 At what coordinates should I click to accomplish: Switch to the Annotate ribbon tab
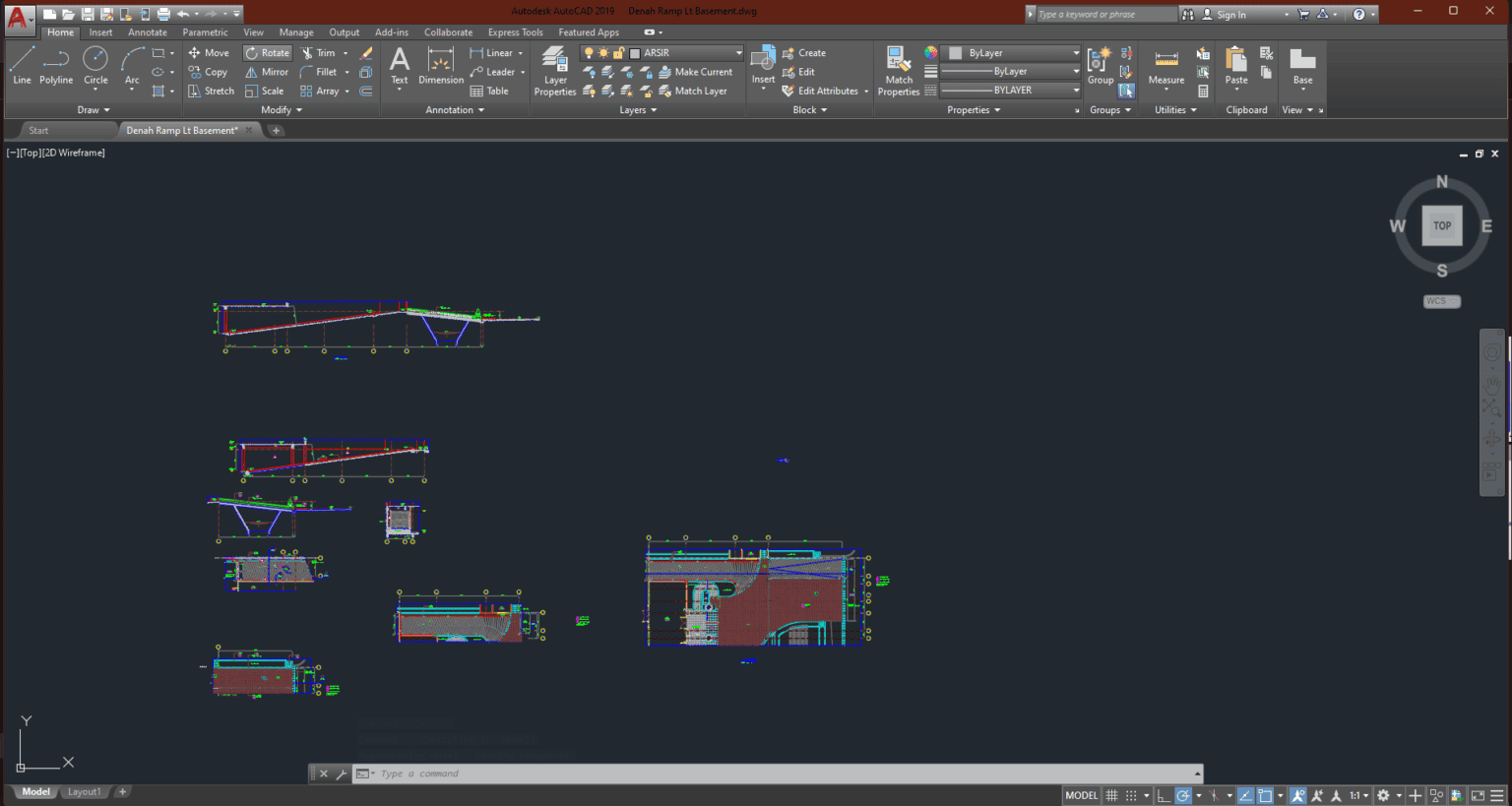click(147, 31)
